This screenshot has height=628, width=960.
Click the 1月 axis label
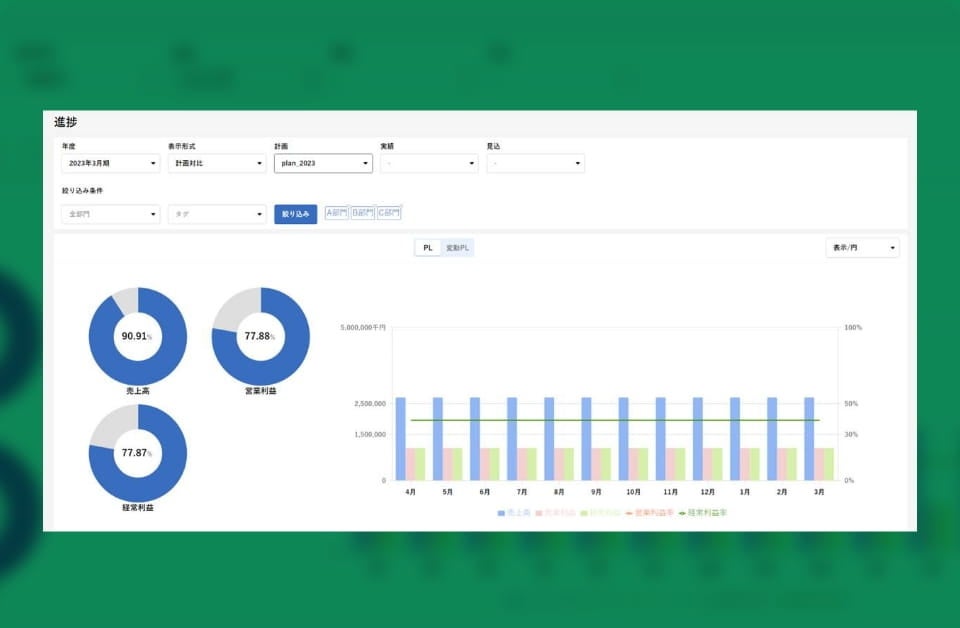tap(745, 492)
